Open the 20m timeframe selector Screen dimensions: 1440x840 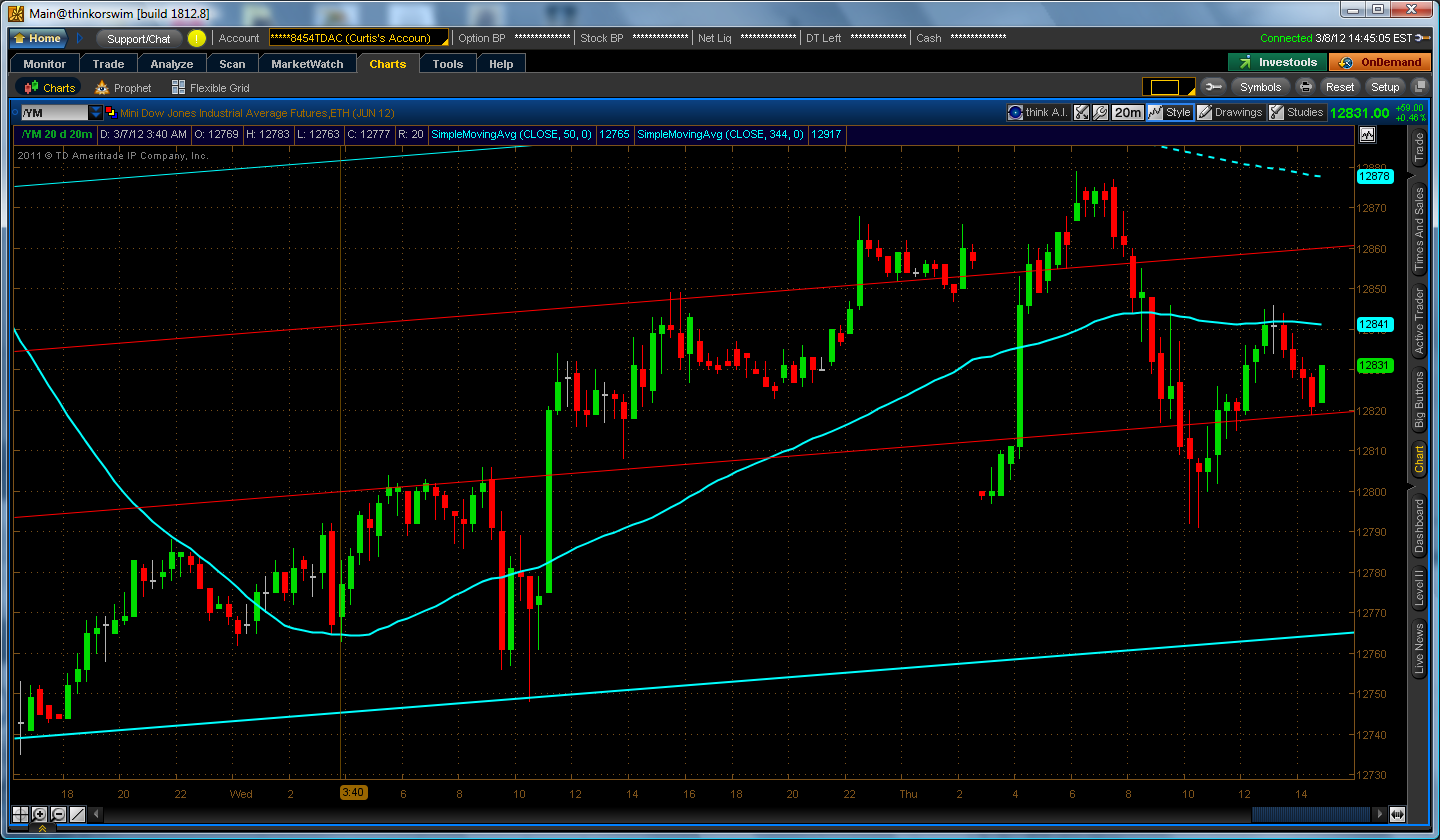(1128, 112)
